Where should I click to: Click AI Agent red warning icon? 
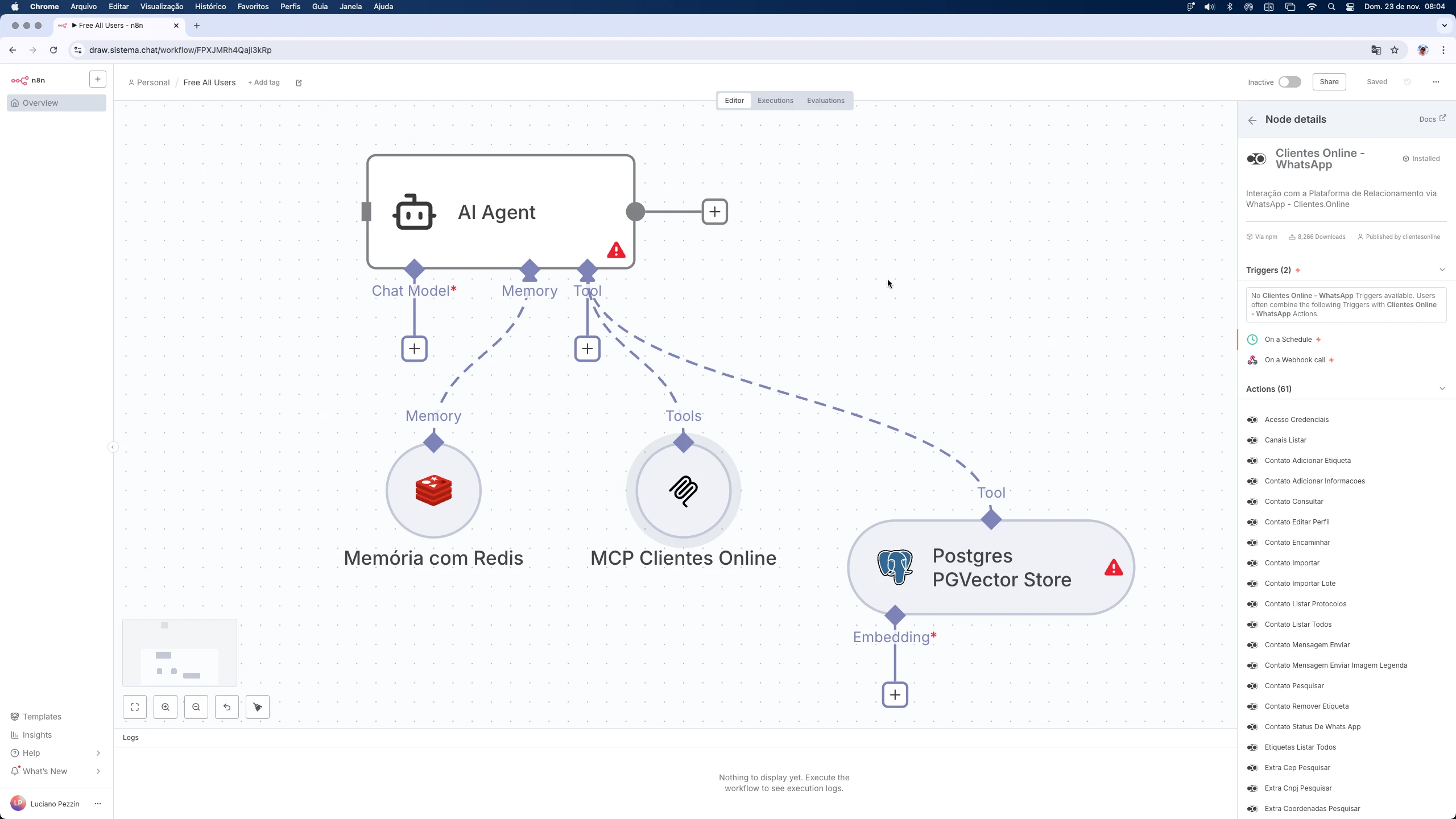point(616,250)
